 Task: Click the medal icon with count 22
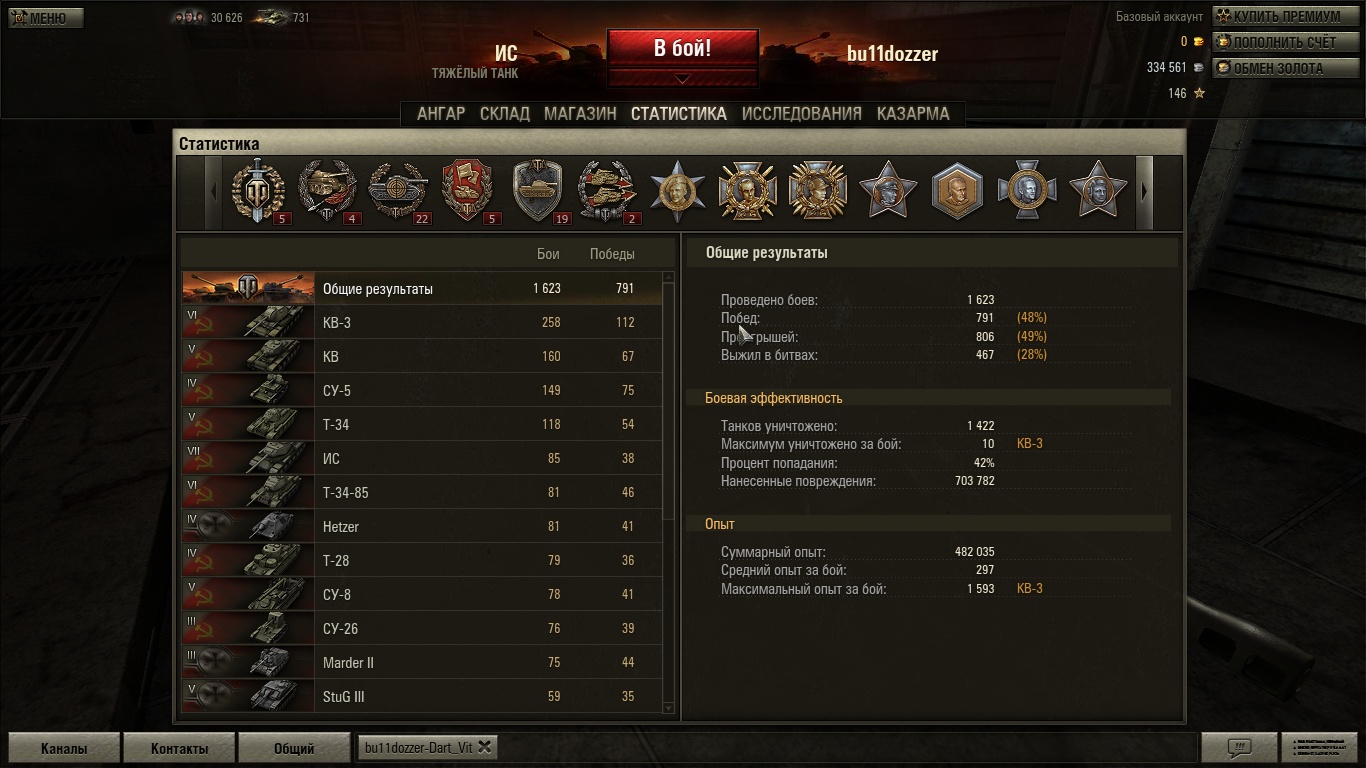[399, 191]
